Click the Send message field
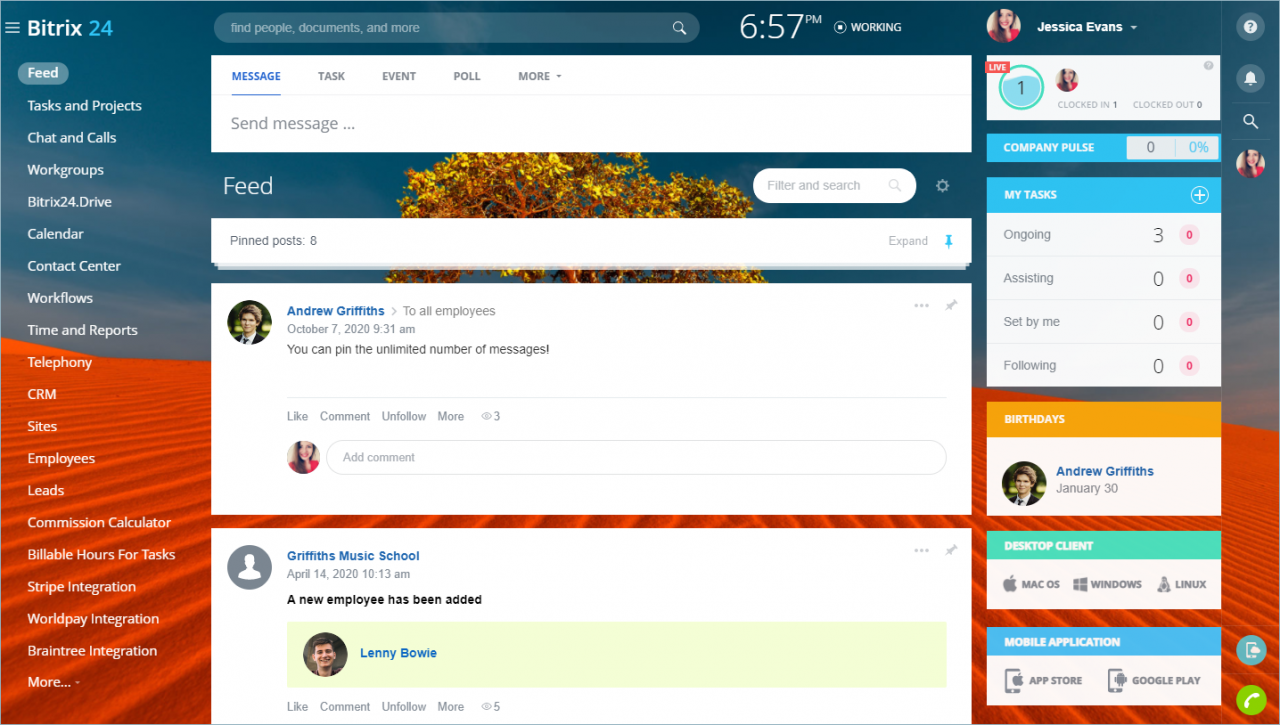 coord(591,124)
